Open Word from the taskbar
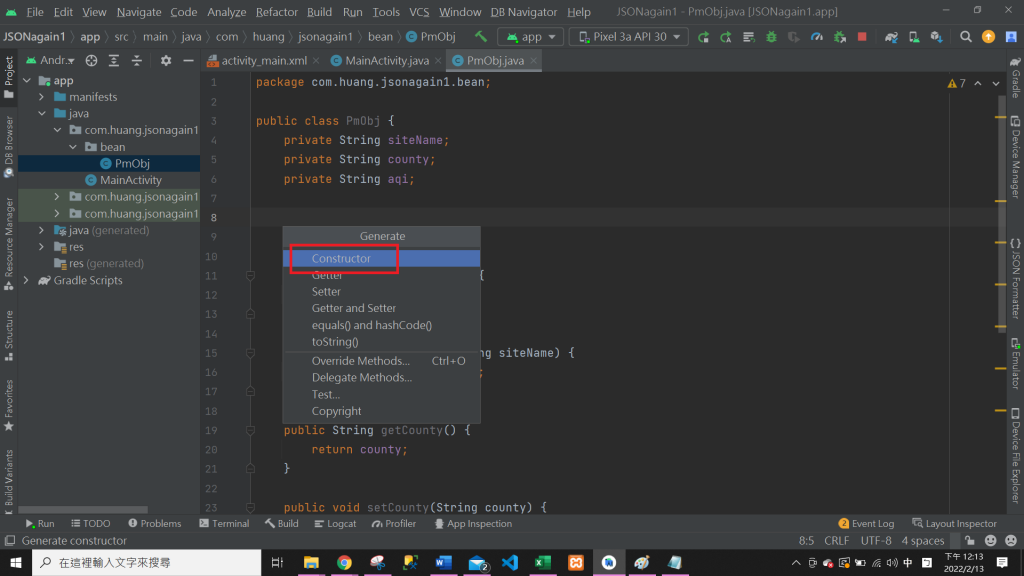This screenshot has height=576, width=1024. coord(443,562)
